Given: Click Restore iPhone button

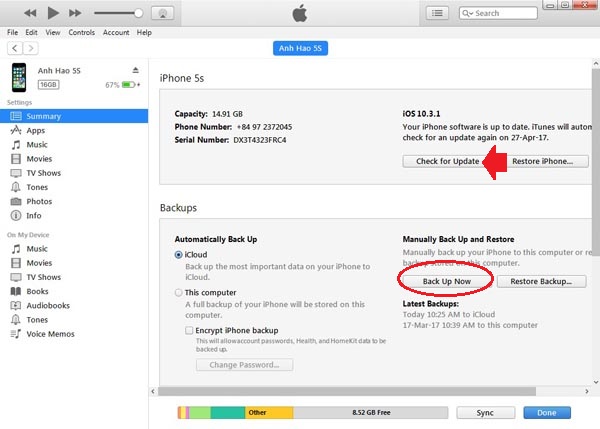Looking at the screenshot, I should 543,161.
